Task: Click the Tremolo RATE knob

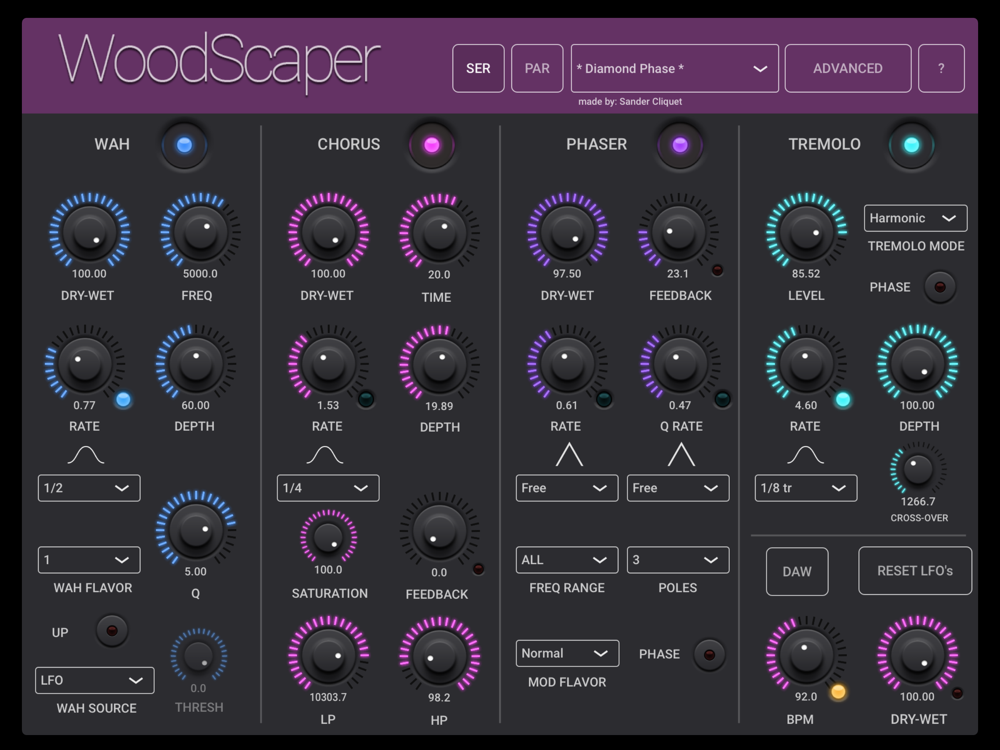Action: 806,364
